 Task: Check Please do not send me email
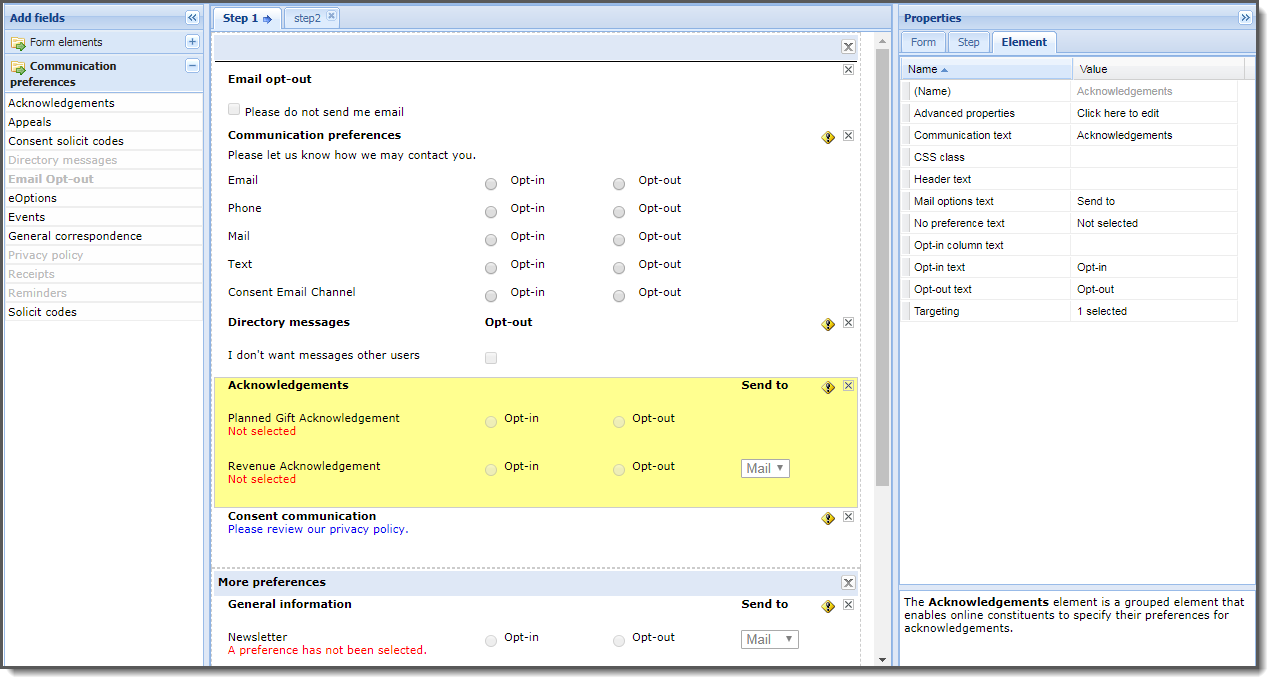[x=234, y=110]
